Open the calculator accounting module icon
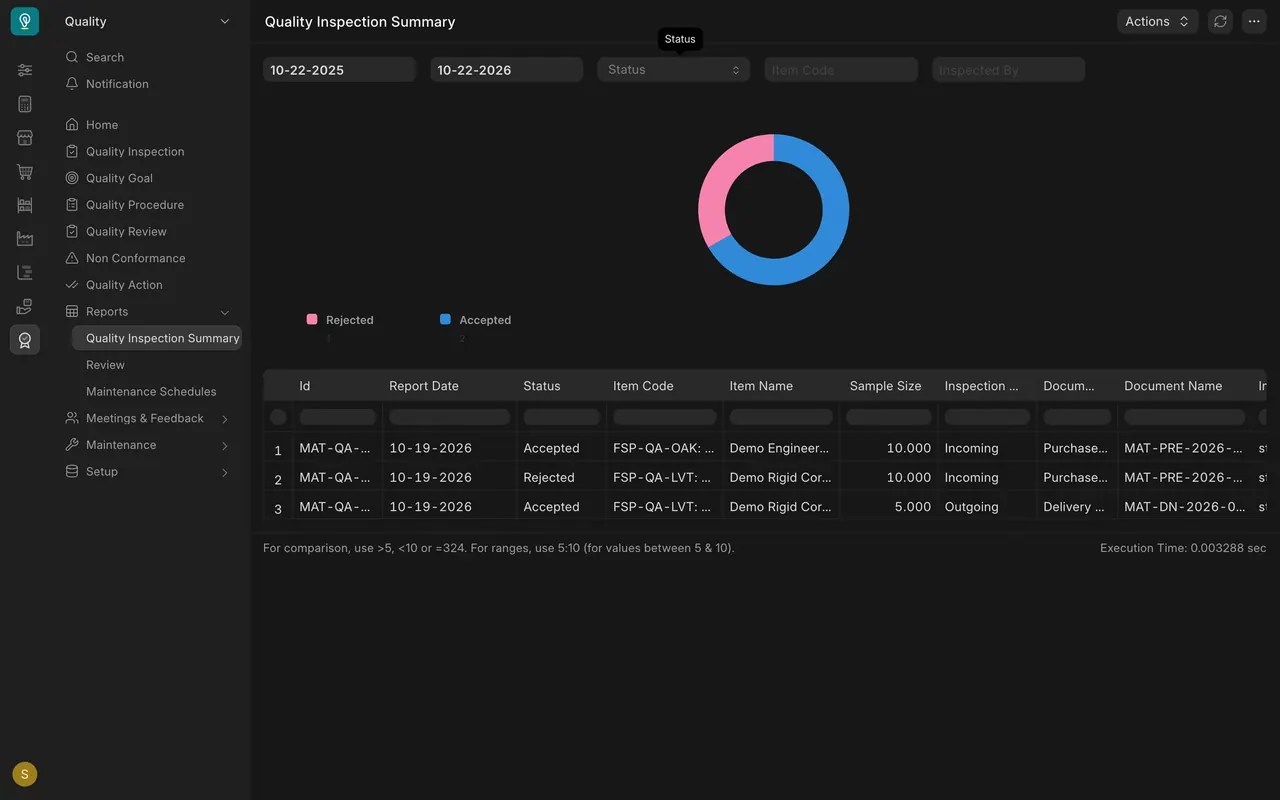 click(x=25, y=104)
